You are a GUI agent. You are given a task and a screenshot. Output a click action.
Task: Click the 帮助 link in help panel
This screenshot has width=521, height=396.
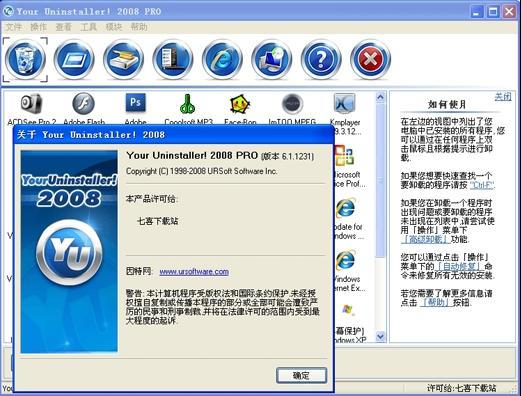tap(436, 303)
